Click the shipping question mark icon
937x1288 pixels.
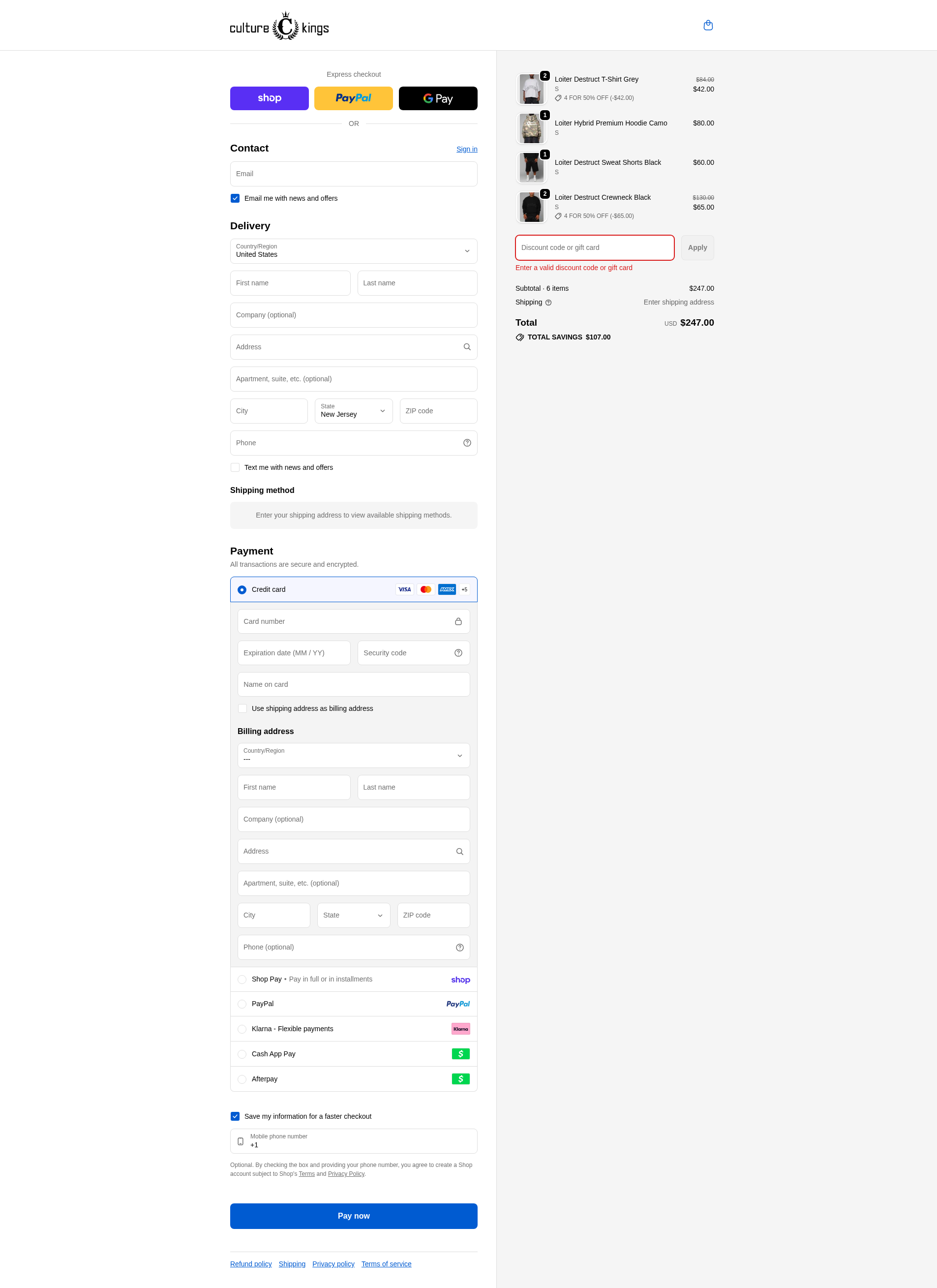click(548, 302)
